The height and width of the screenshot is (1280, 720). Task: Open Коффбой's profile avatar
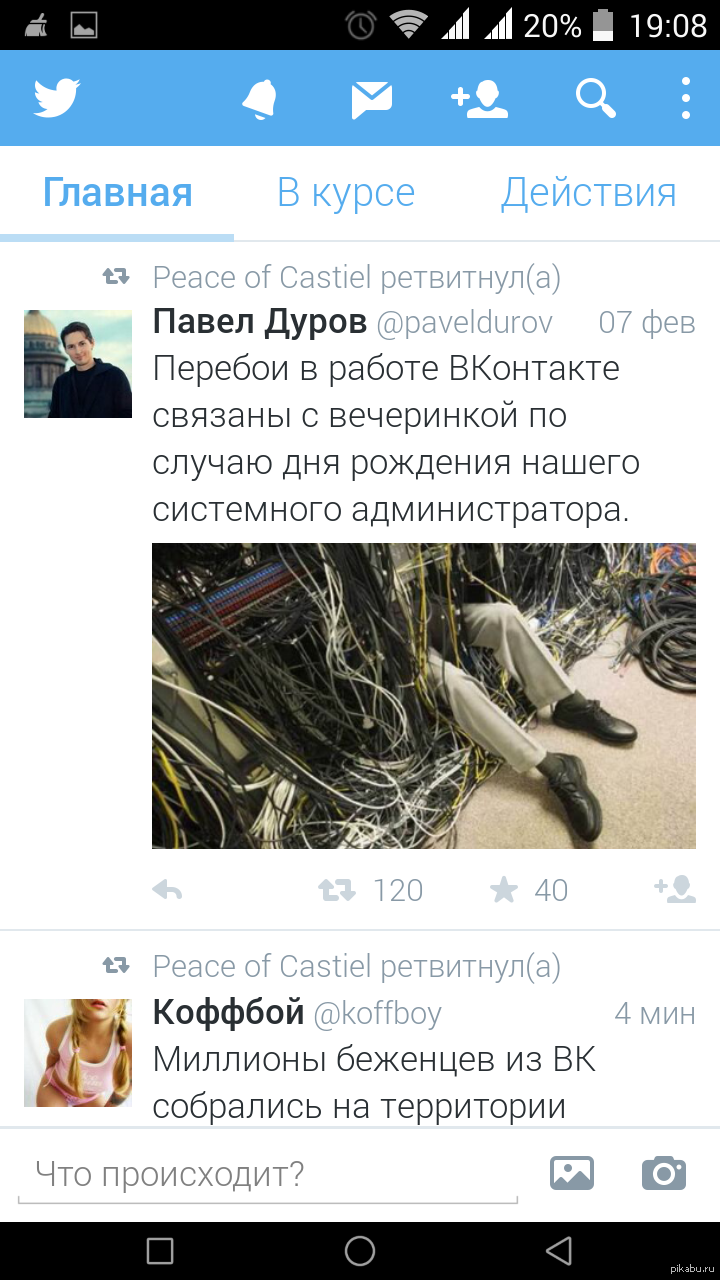click(x=78, y=1052)
